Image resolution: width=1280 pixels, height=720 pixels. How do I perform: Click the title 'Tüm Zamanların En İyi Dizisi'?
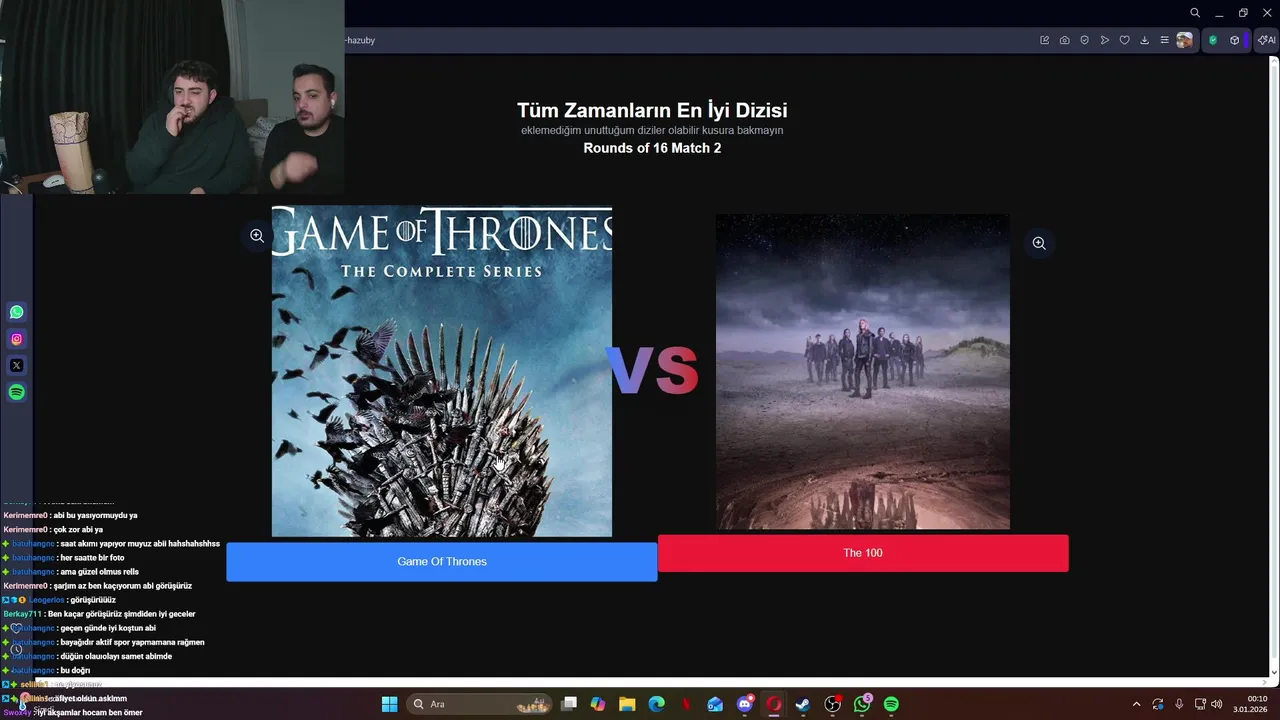[652, 110]
